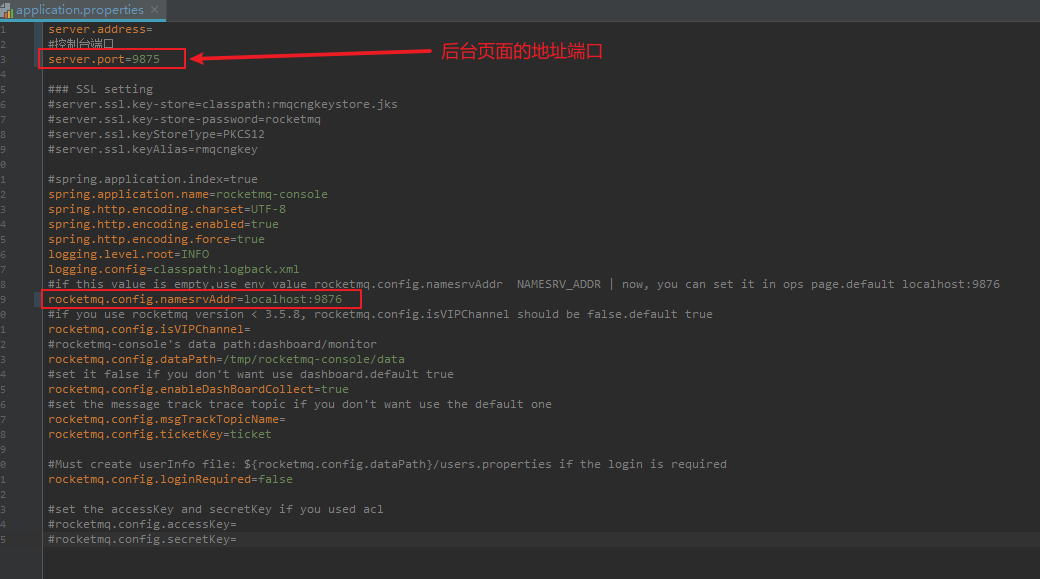The image size is (1040, 579).
Task: Click the properties file icon on the tab
Action: (11, 9)
